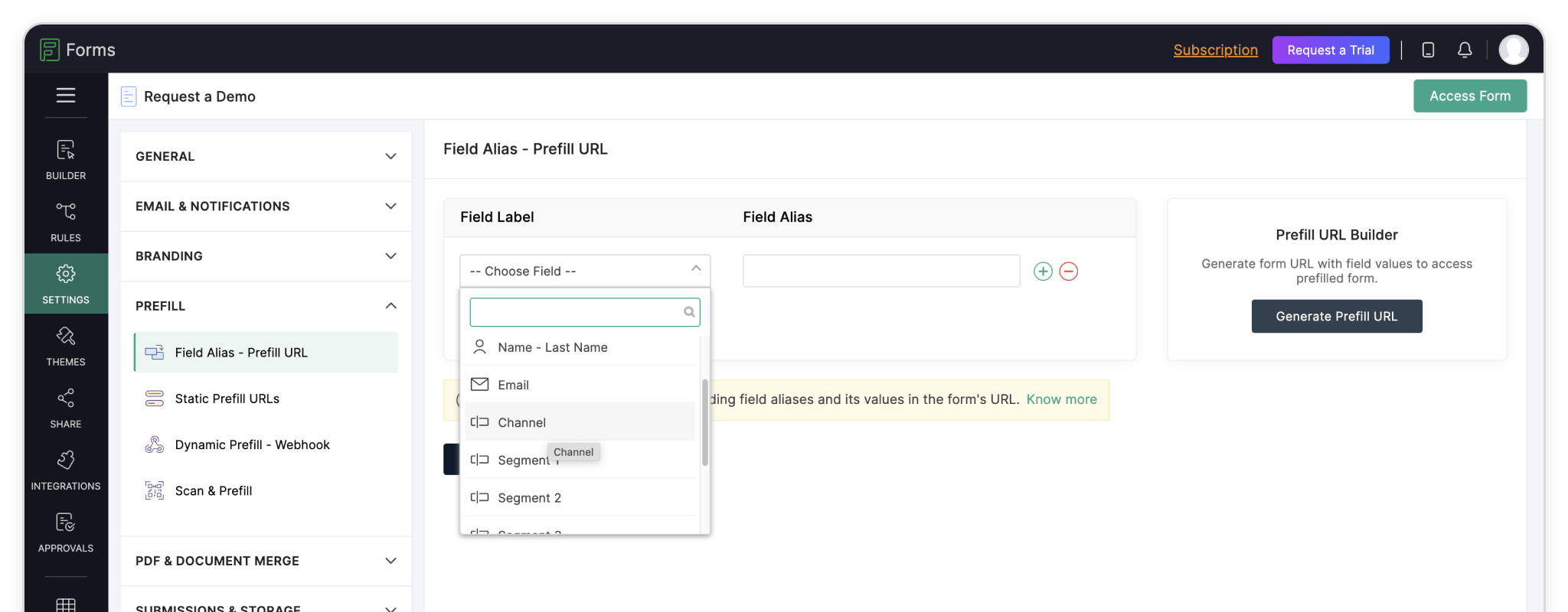Click Generate Prefill URL button
The width and height of the screenshot is (1568, 612).
[x=1337, y=316]
